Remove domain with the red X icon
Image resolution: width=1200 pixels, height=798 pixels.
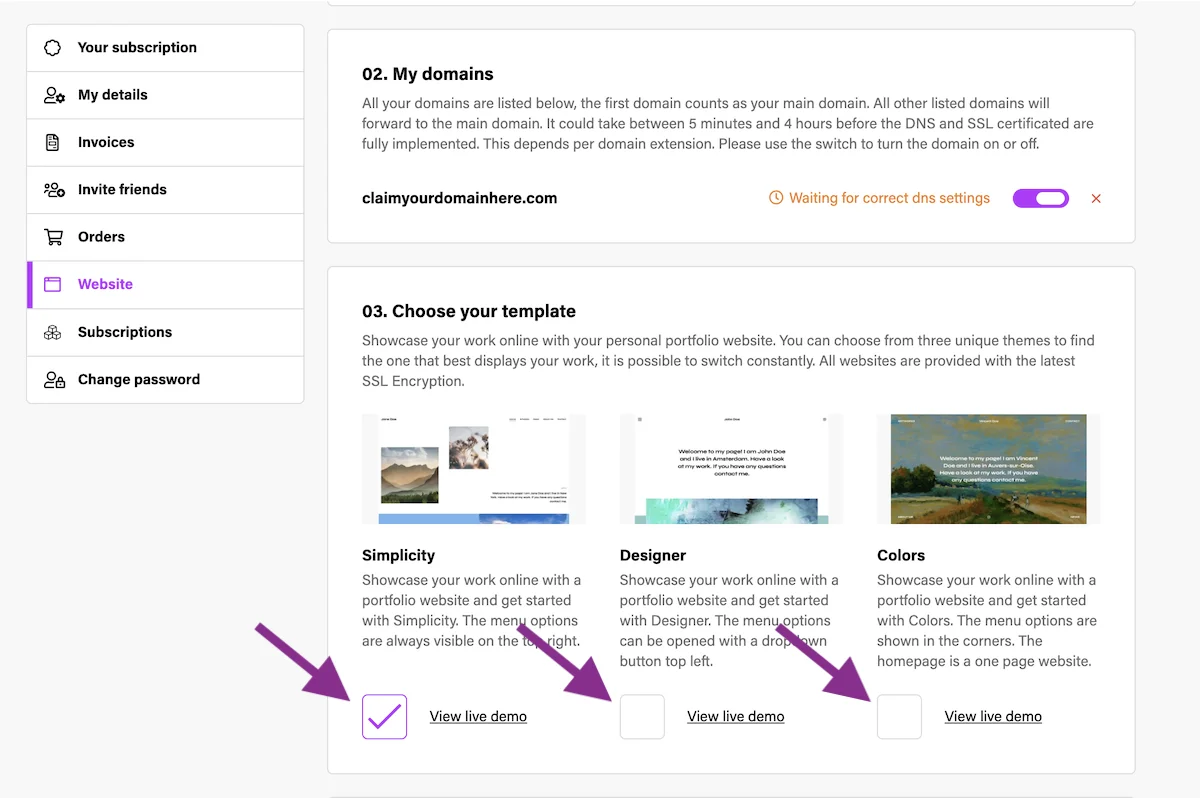tap(1096, 199)
